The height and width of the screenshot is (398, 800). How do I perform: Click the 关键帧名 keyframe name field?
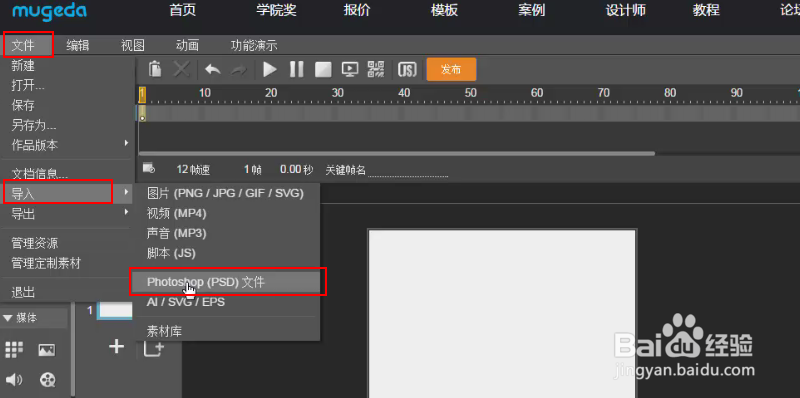tap(408, 170)
